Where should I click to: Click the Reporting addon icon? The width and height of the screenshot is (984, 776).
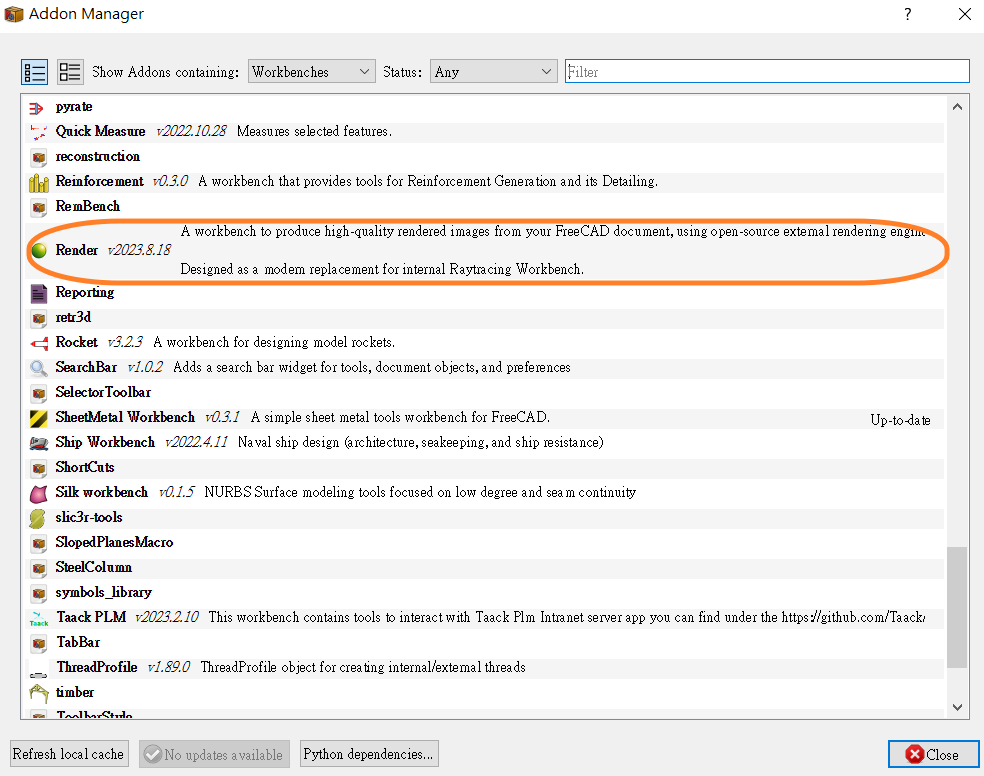[38, 294]
